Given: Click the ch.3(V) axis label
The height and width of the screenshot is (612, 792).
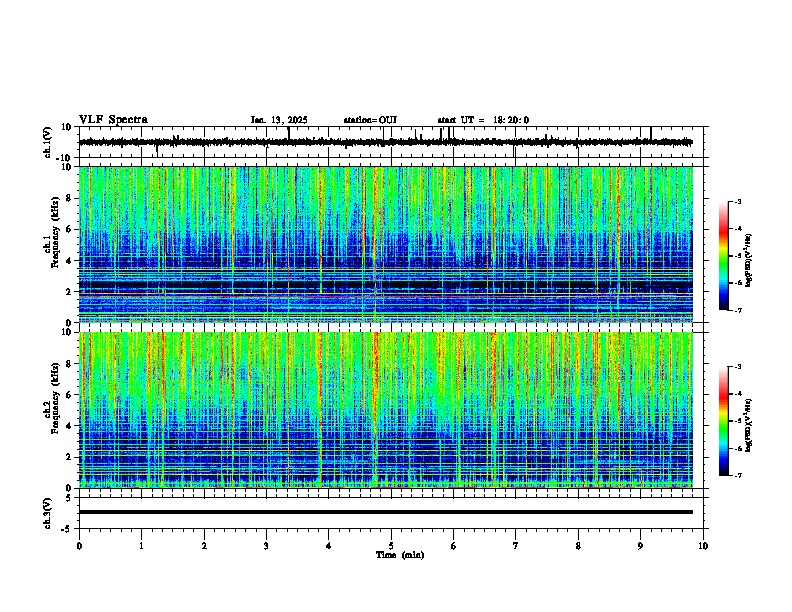Looking at the screenshot, I should (48, 513).
